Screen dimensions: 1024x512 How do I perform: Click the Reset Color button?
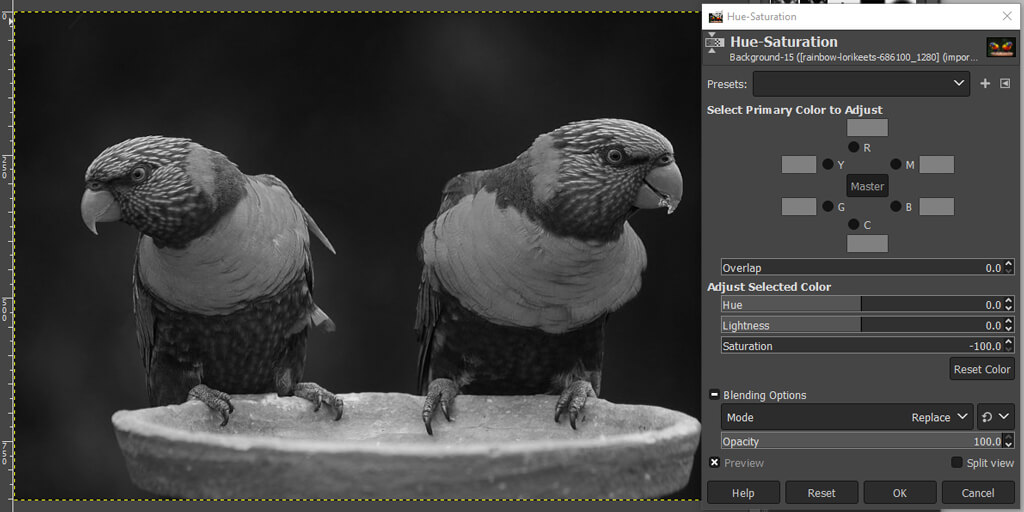(981, 369)
